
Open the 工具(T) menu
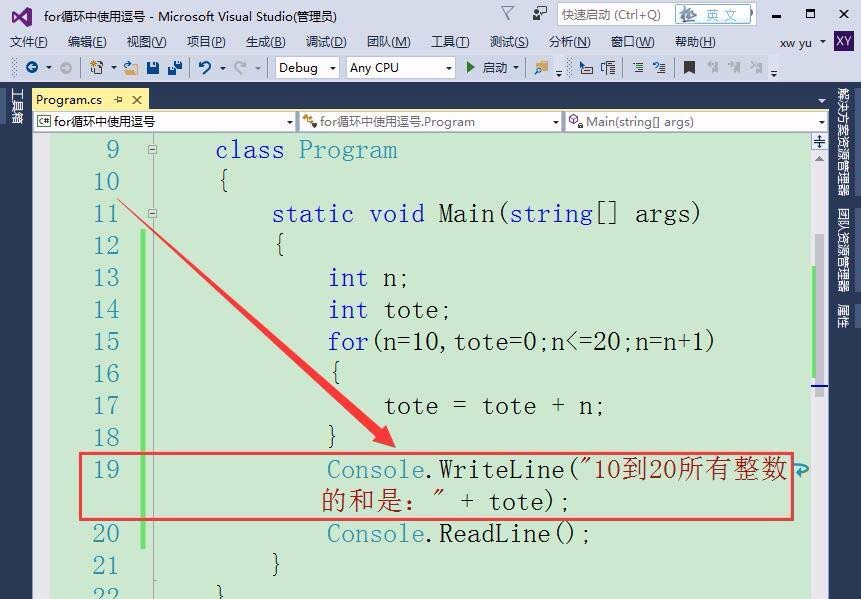click(450, 42)
